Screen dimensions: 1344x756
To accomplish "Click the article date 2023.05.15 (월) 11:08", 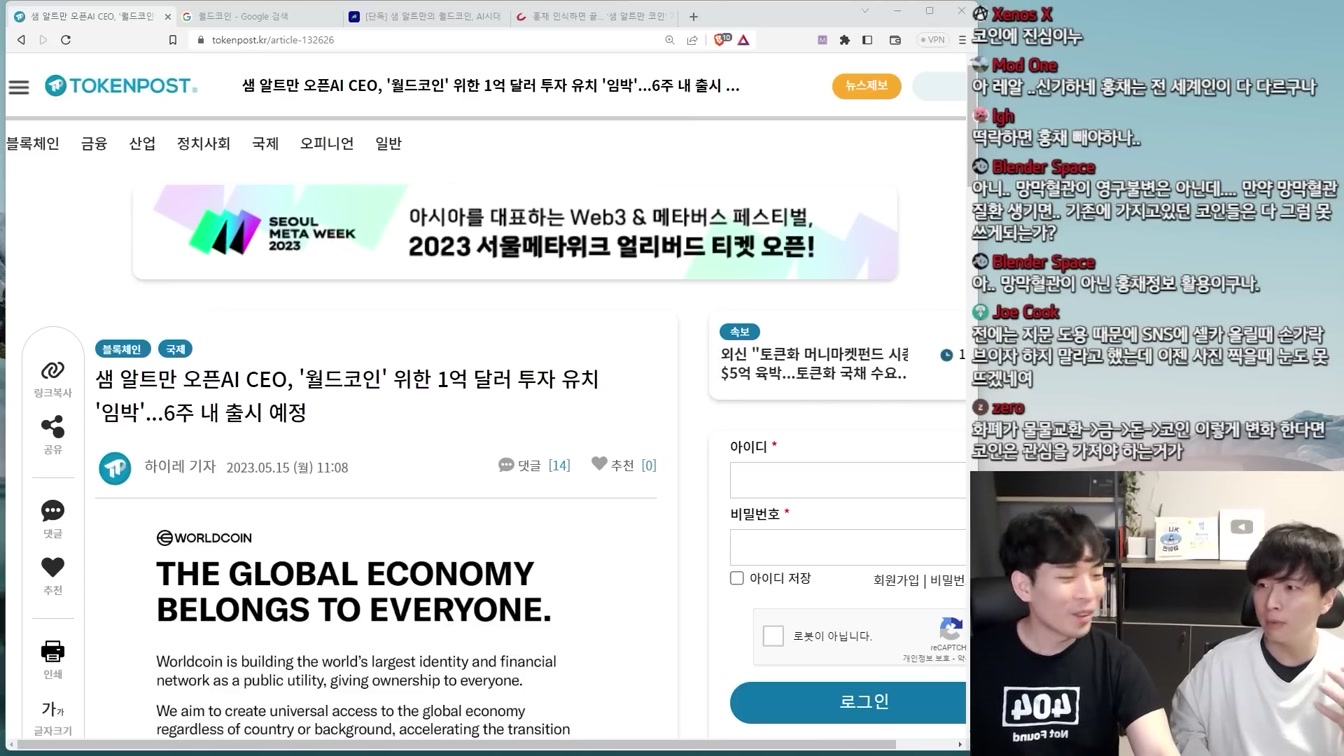I will tap(287, 467).
